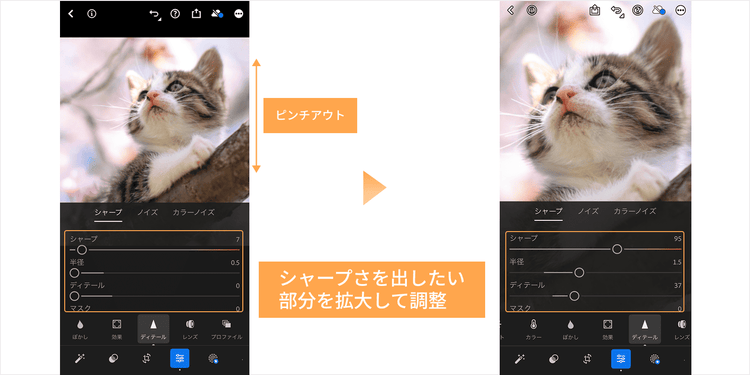Open 効果 panel on left phone
This screenshot has width=750, height=375.
click(116, 329)
